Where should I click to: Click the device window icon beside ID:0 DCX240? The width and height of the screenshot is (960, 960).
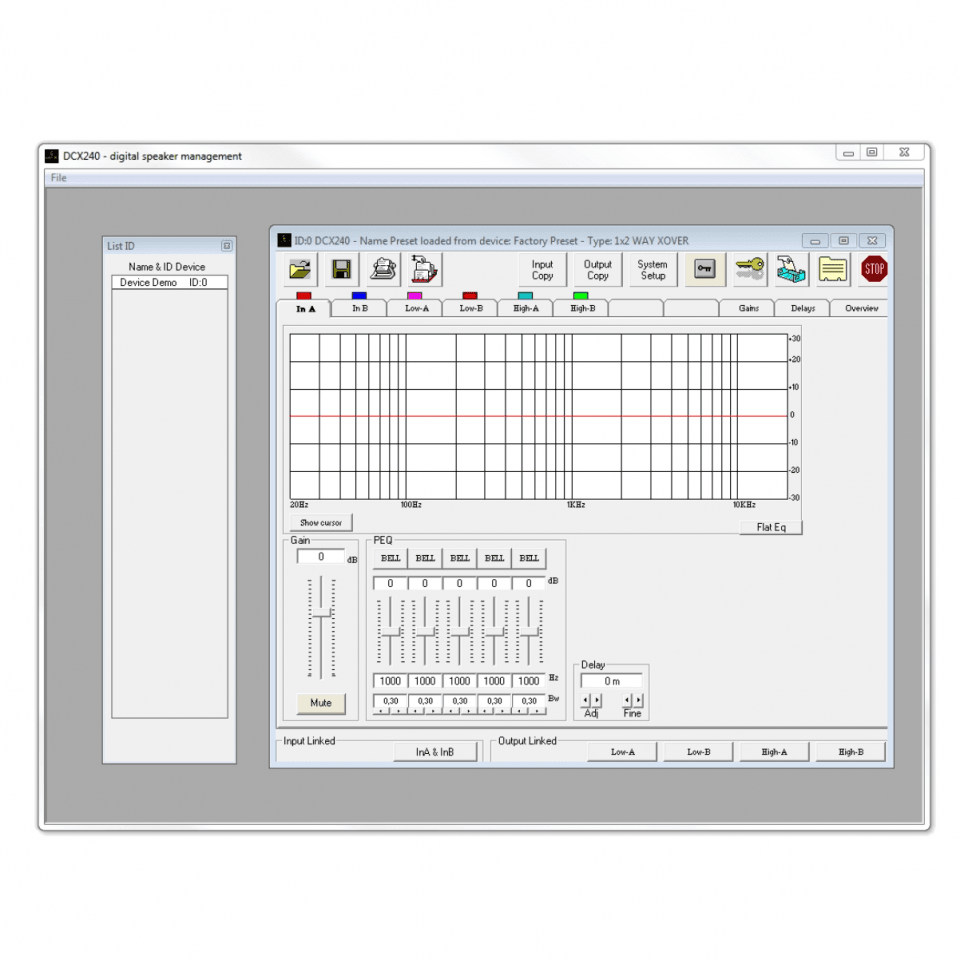click(x=284, y=240)
